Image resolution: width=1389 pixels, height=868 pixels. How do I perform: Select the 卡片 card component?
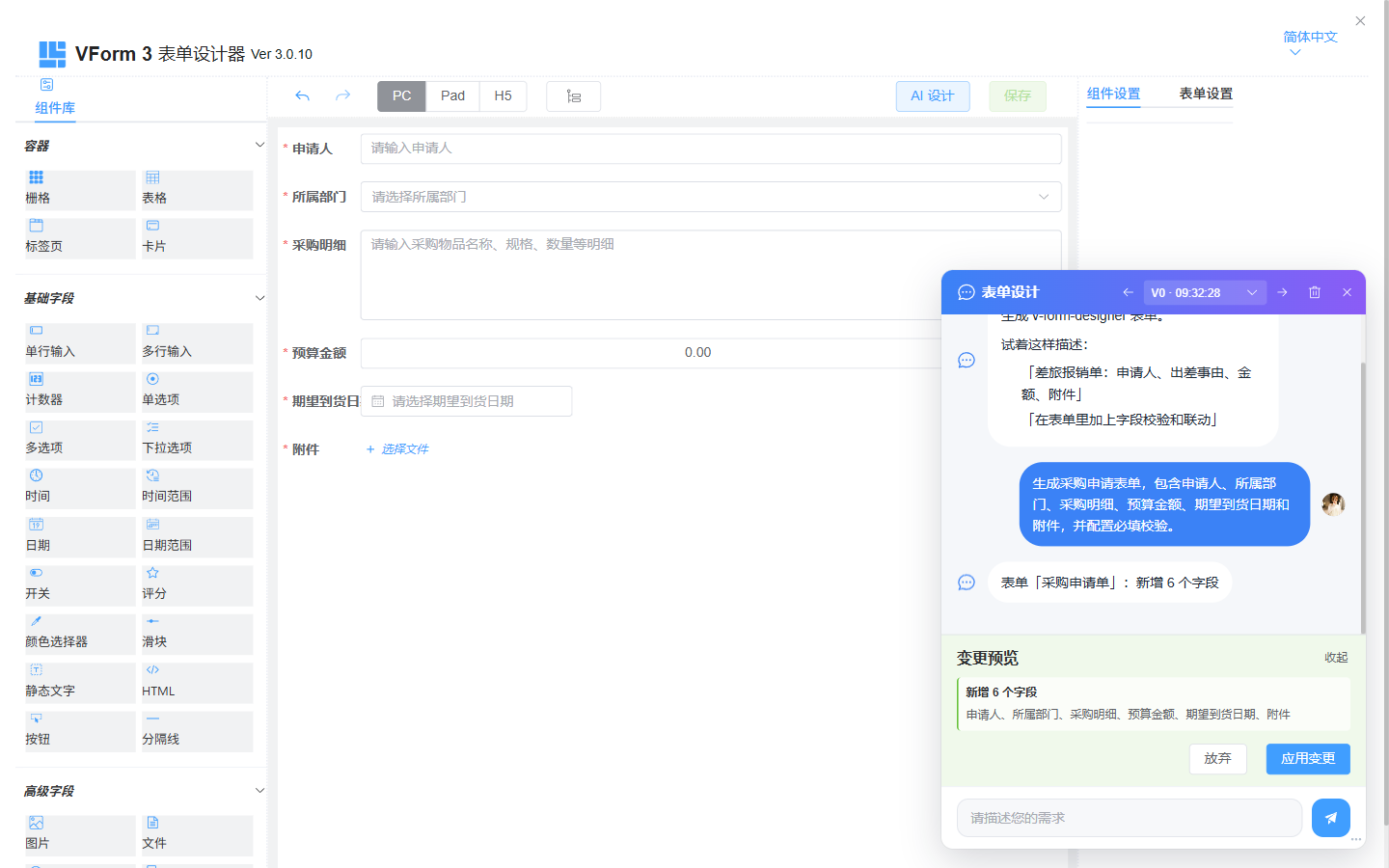pyautogui.click(x=197, y=238)
